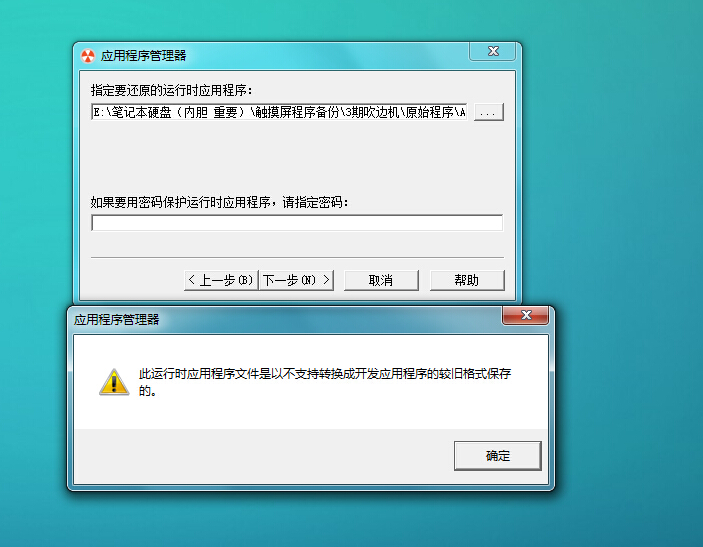Click the 取消 button
Screen dimensions: 703x547
tap(381, 280)
